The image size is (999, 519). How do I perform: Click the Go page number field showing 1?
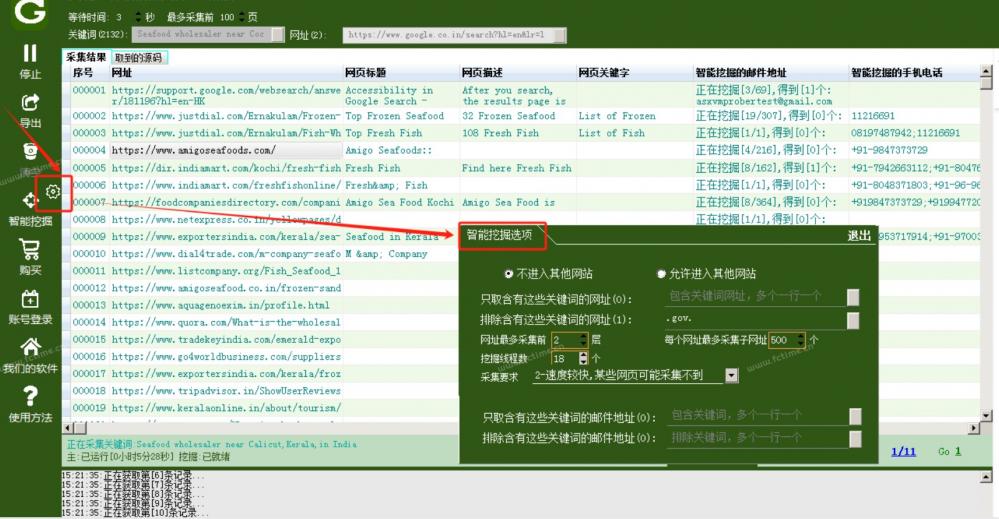(958, 451)
